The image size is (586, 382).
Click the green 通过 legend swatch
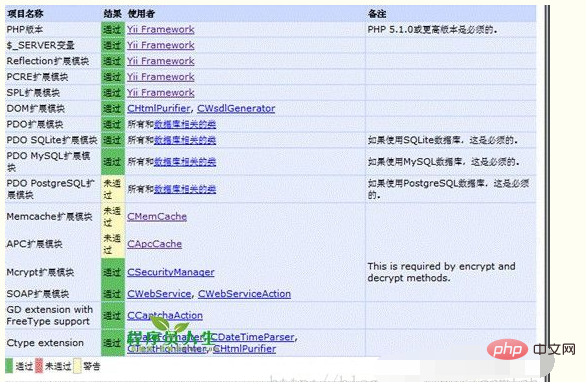pos(9,366)
